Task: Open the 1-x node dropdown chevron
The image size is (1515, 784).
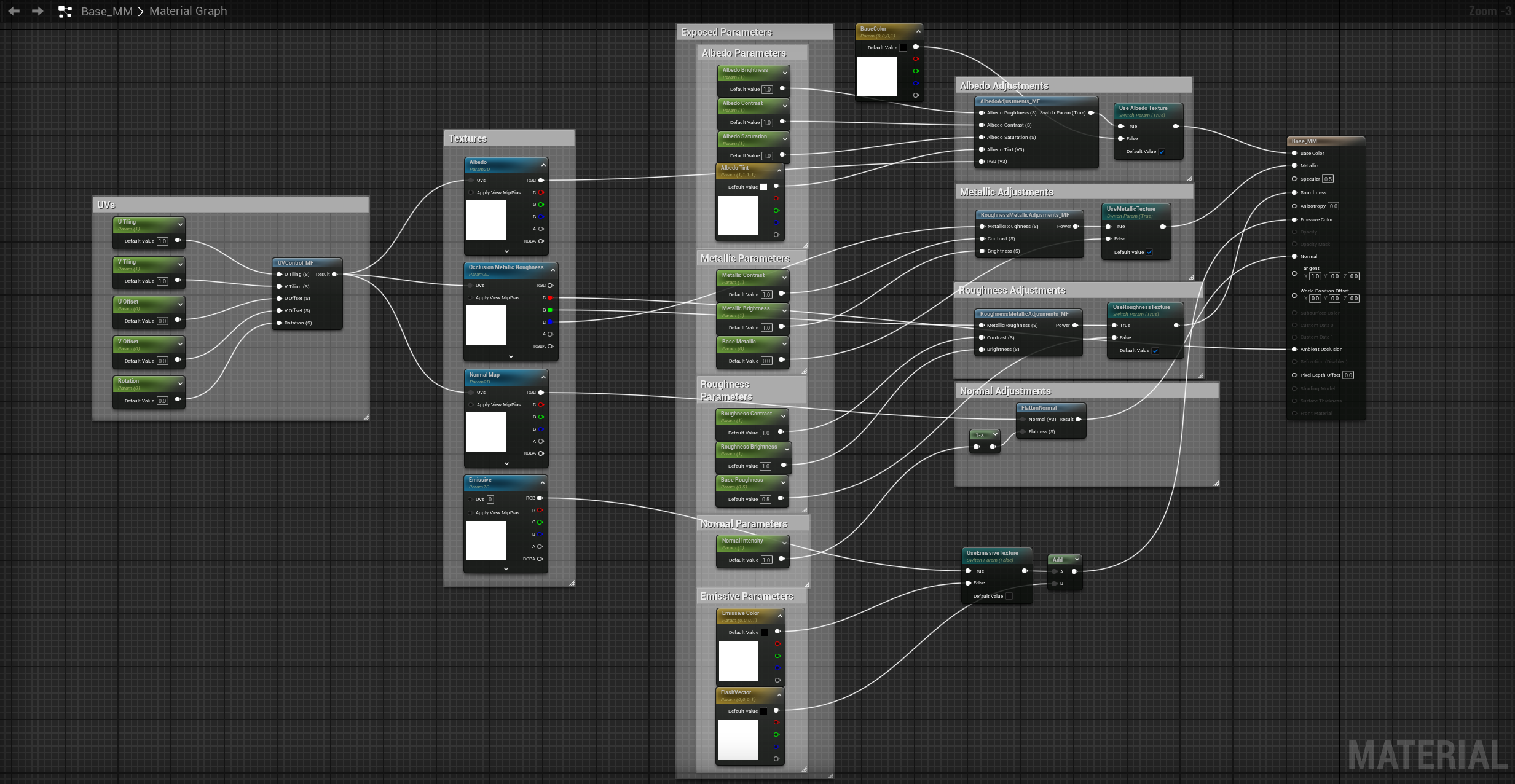Action: tap(995, 434)
